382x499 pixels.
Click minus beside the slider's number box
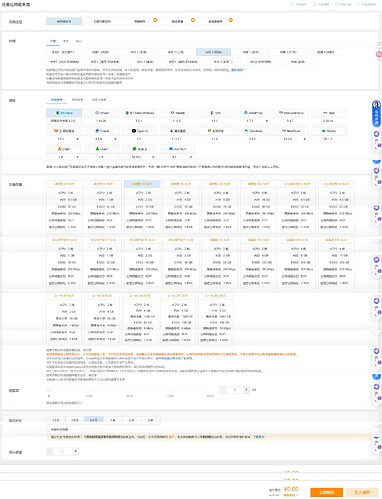tap(223, 390)
